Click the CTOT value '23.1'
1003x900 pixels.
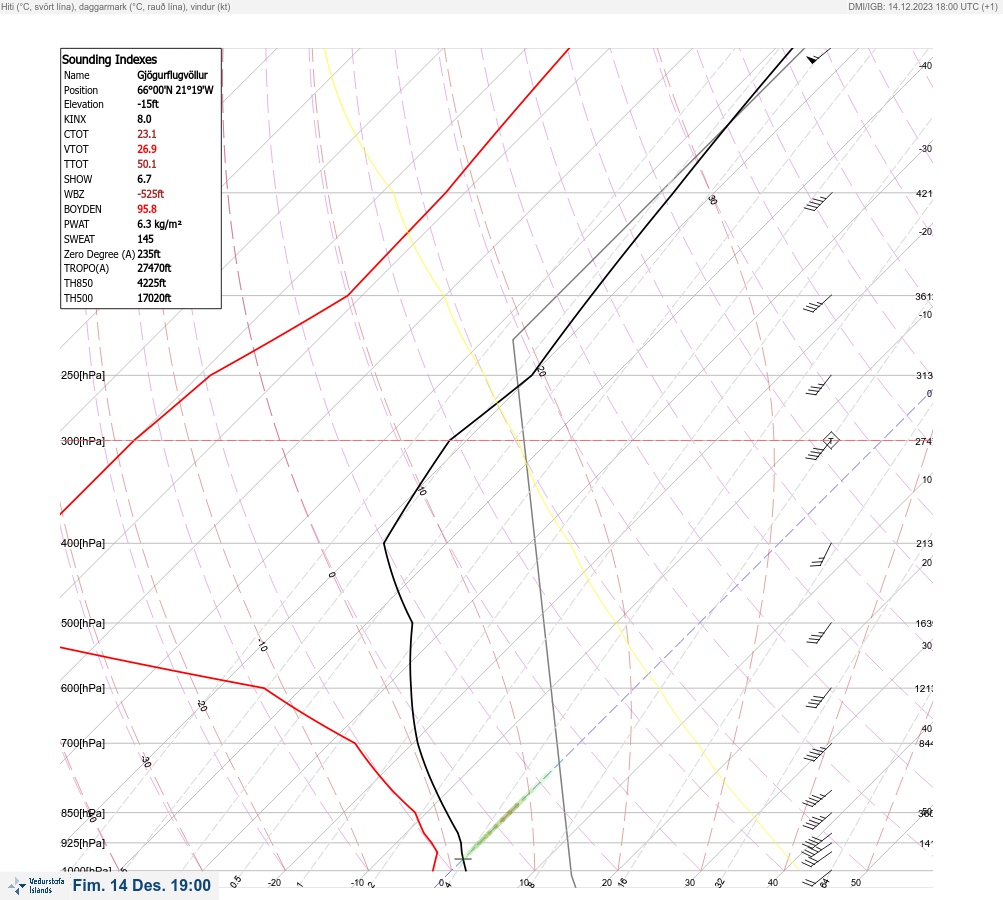point(146,134)
